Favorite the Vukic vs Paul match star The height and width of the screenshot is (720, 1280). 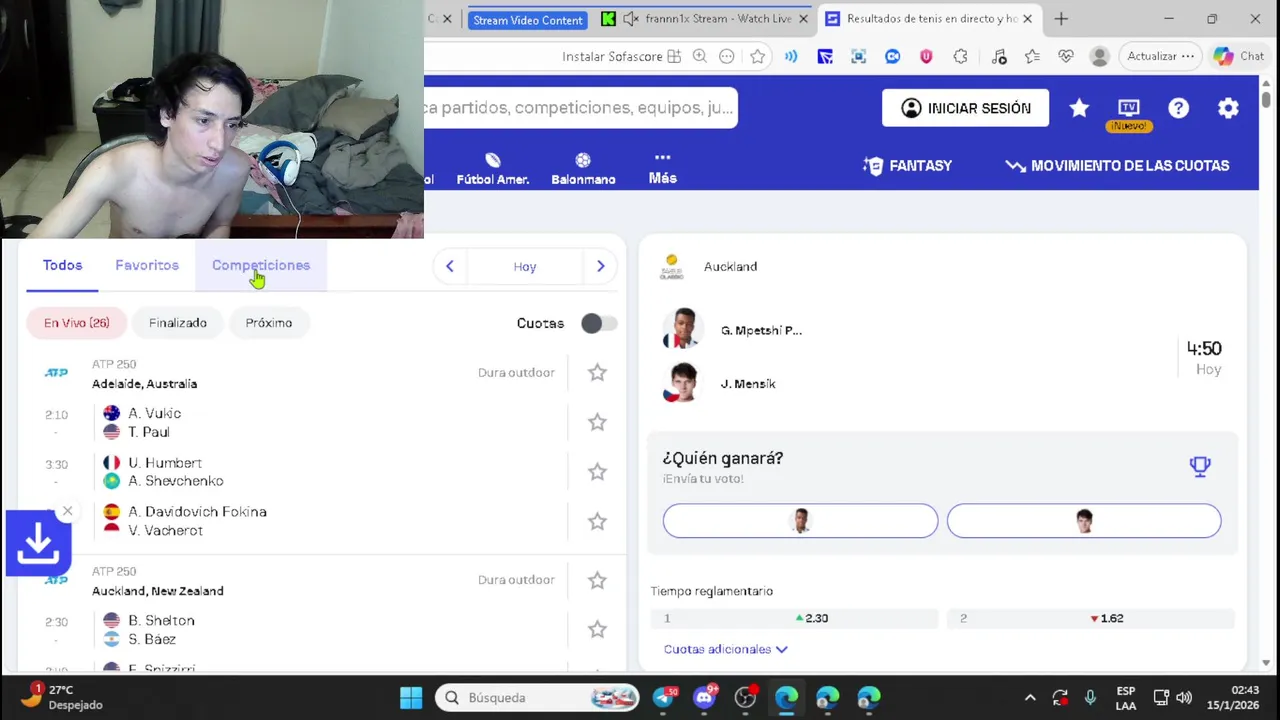[x=597, y=422]
